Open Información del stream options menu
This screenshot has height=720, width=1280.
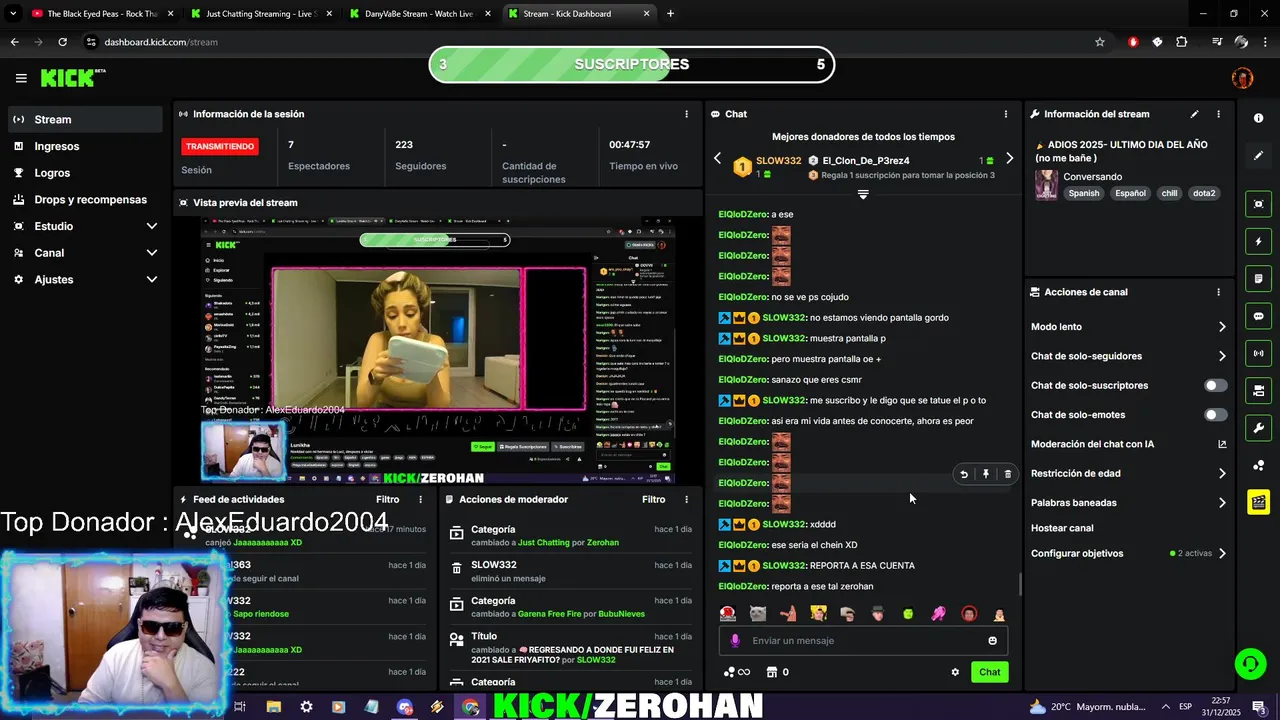click(x=1218, y=114)
